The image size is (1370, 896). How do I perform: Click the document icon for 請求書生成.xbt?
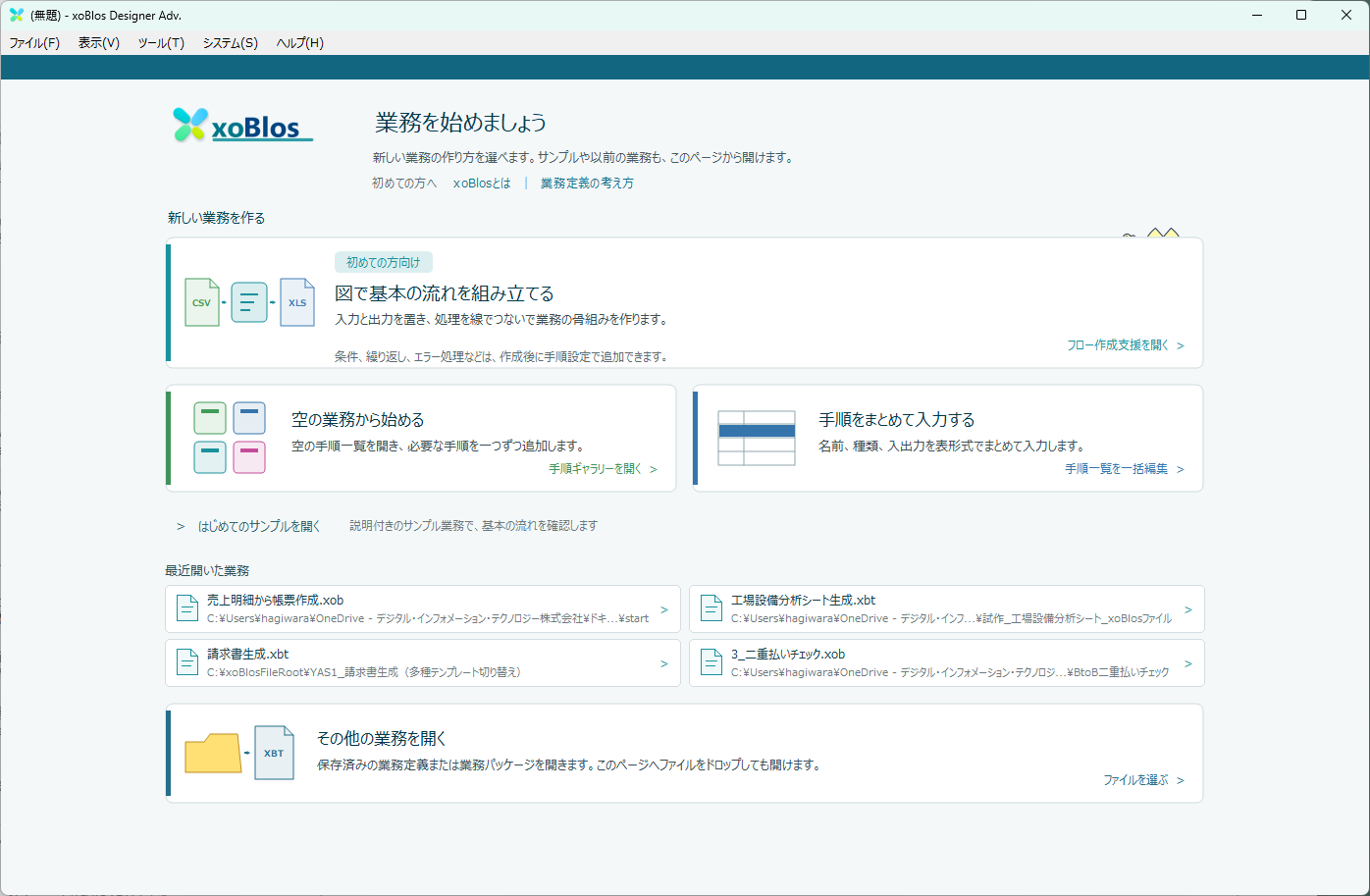187,662
